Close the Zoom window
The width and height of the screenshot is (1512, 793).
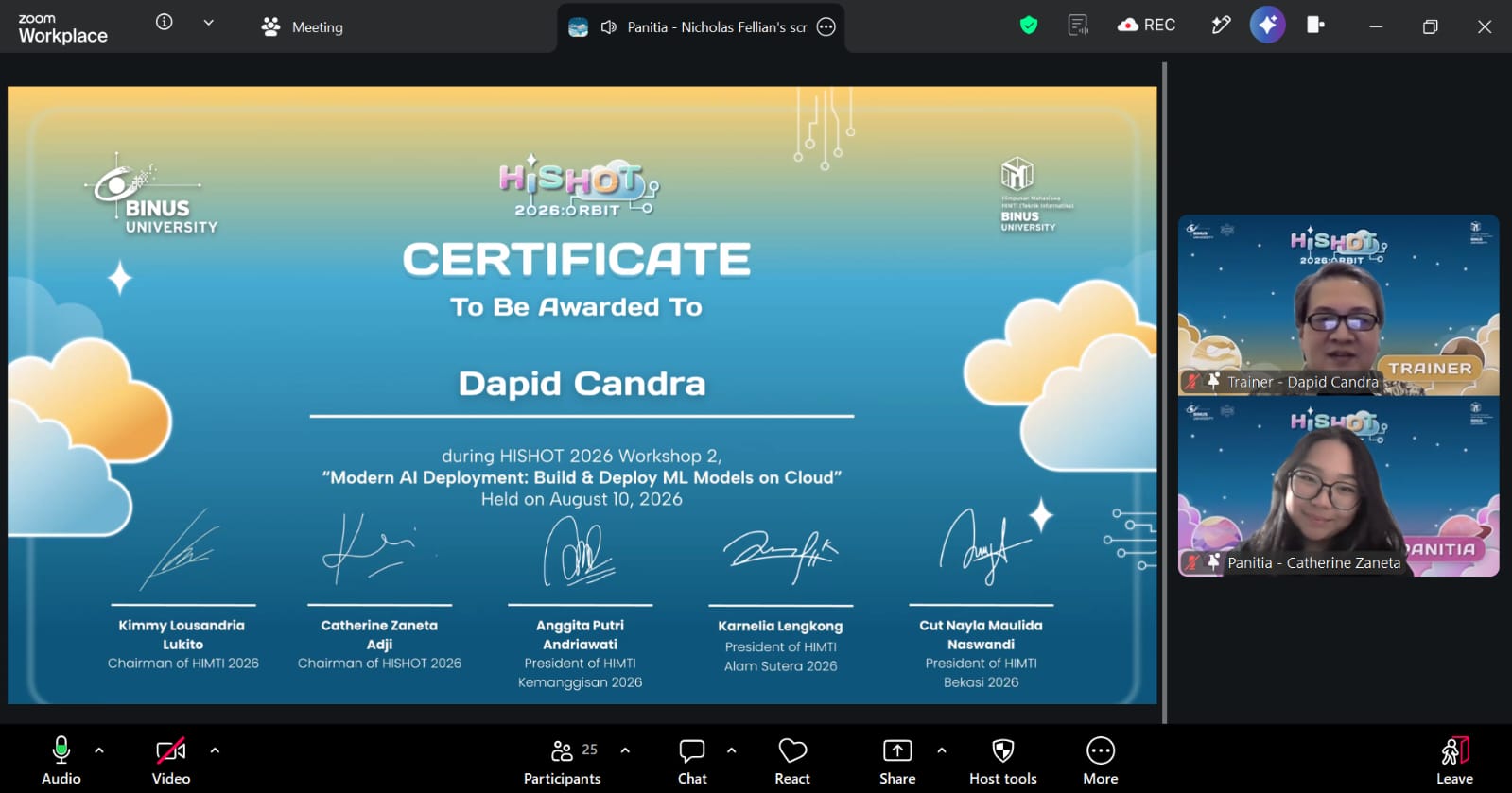click(1485, 26)
